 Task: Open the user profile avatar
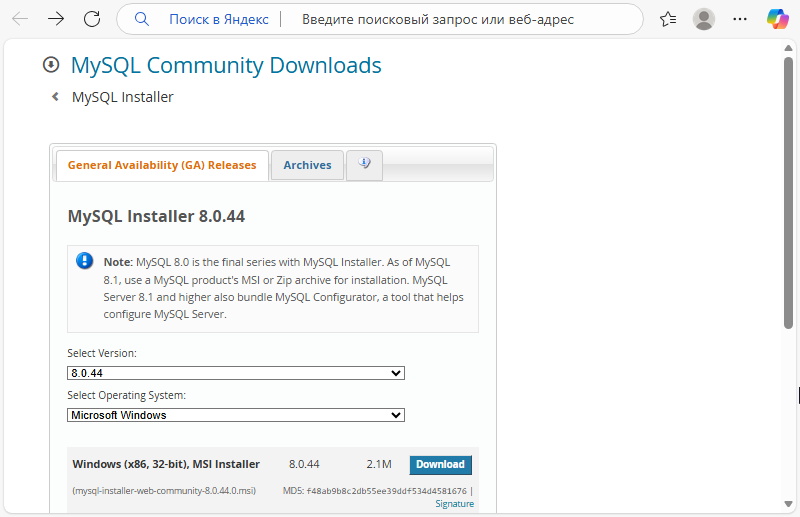(704, 19)
